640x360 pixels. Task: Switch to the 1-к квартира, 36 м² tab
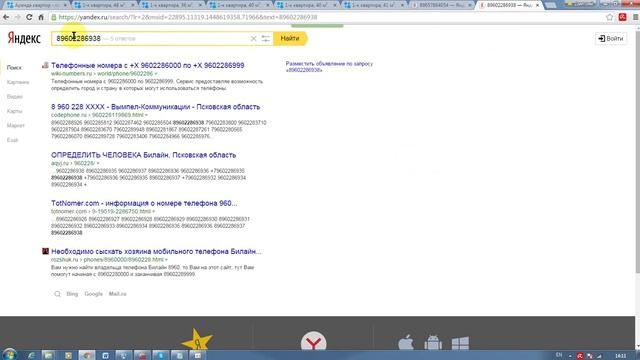pos(171,5)
